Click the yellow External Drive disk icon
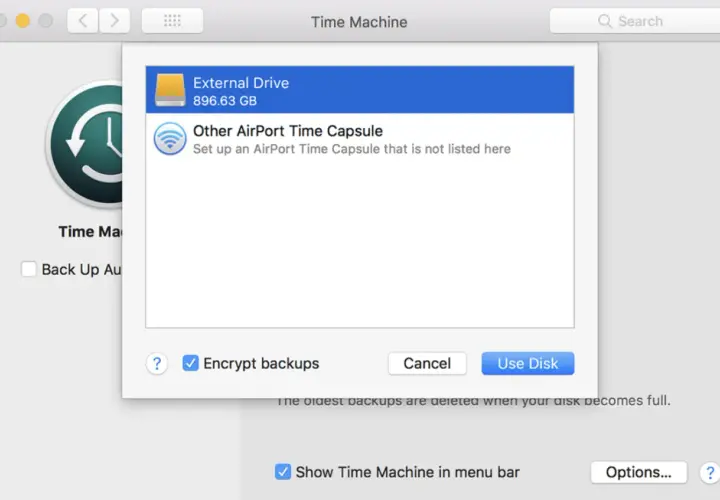 tap(170, 90)
